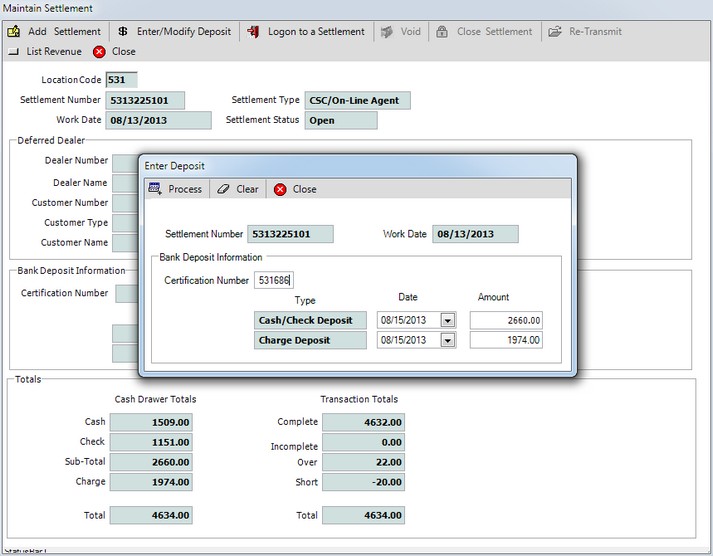Click Settlement Type field CSC/On-Line Agent

(x=357, y=100)
